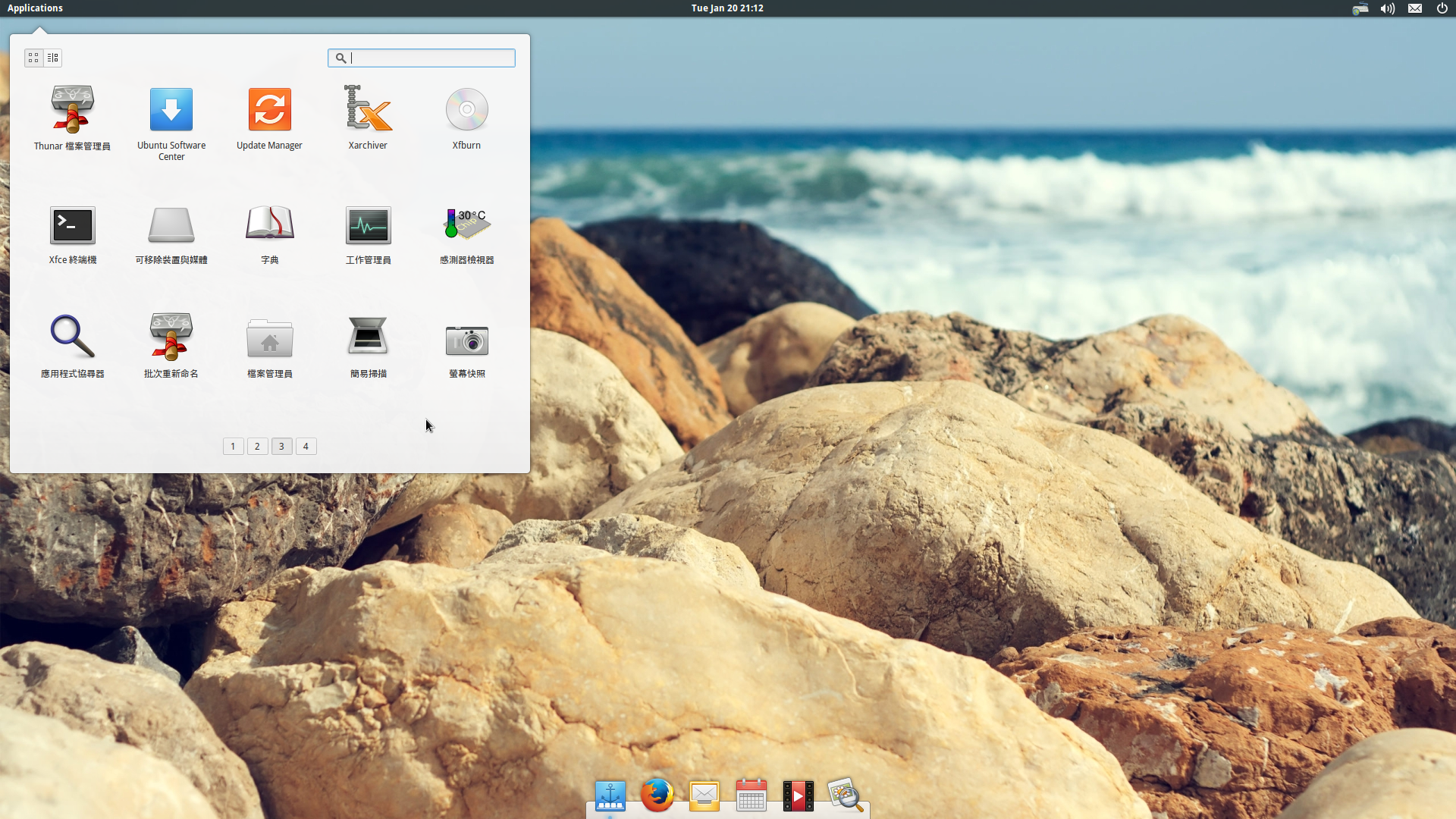
Task: Open sound volume indicator
Action: click(1388, 8)
